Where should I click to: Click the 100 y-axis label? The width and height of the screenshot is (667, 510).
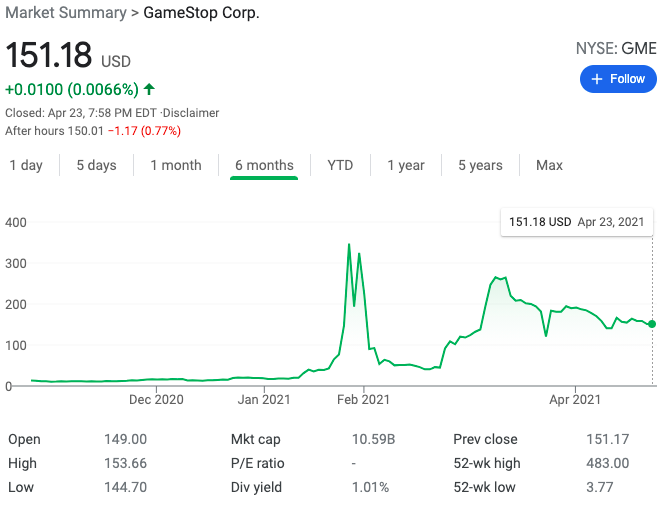[x=16, y=345]
